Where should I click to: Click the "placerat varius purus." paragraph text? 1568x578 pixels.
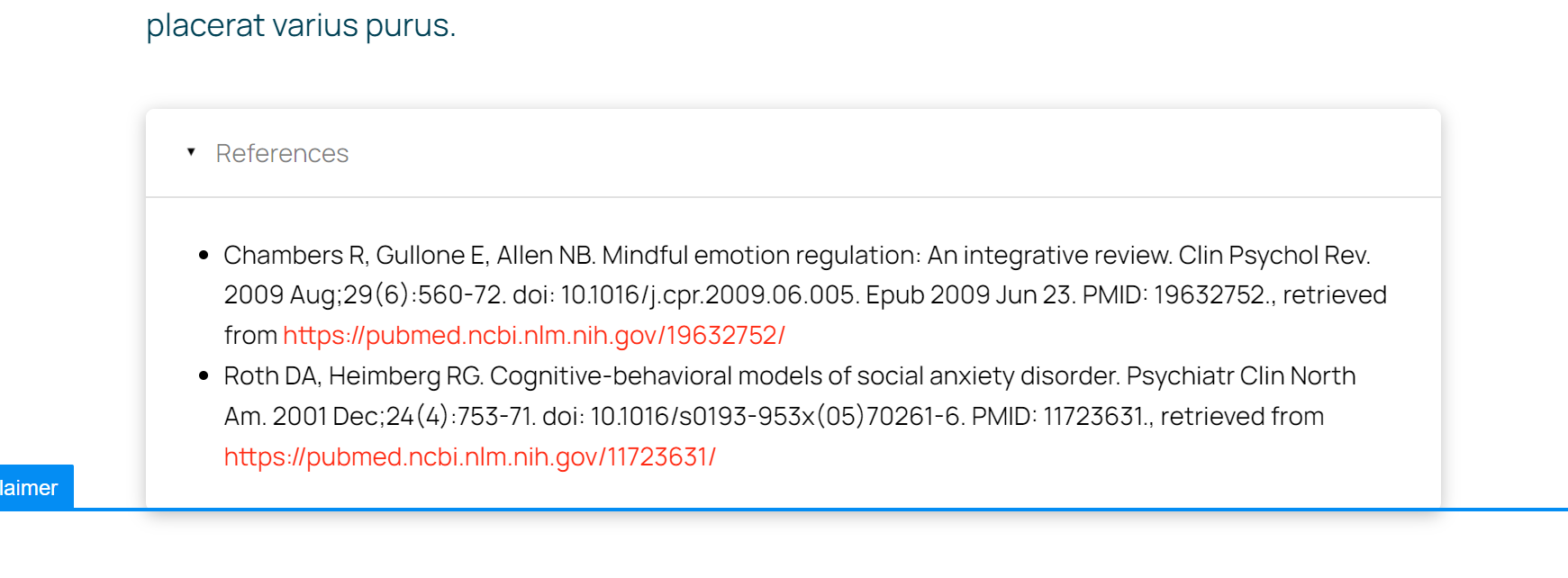(x=301, y=25)
